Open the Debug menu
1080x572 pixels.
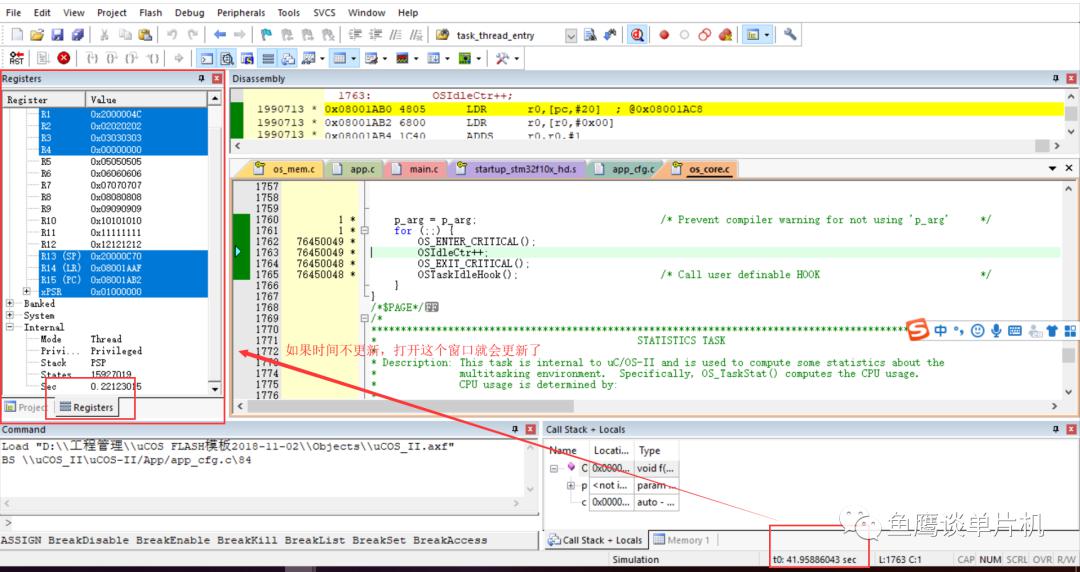point(189,12)
